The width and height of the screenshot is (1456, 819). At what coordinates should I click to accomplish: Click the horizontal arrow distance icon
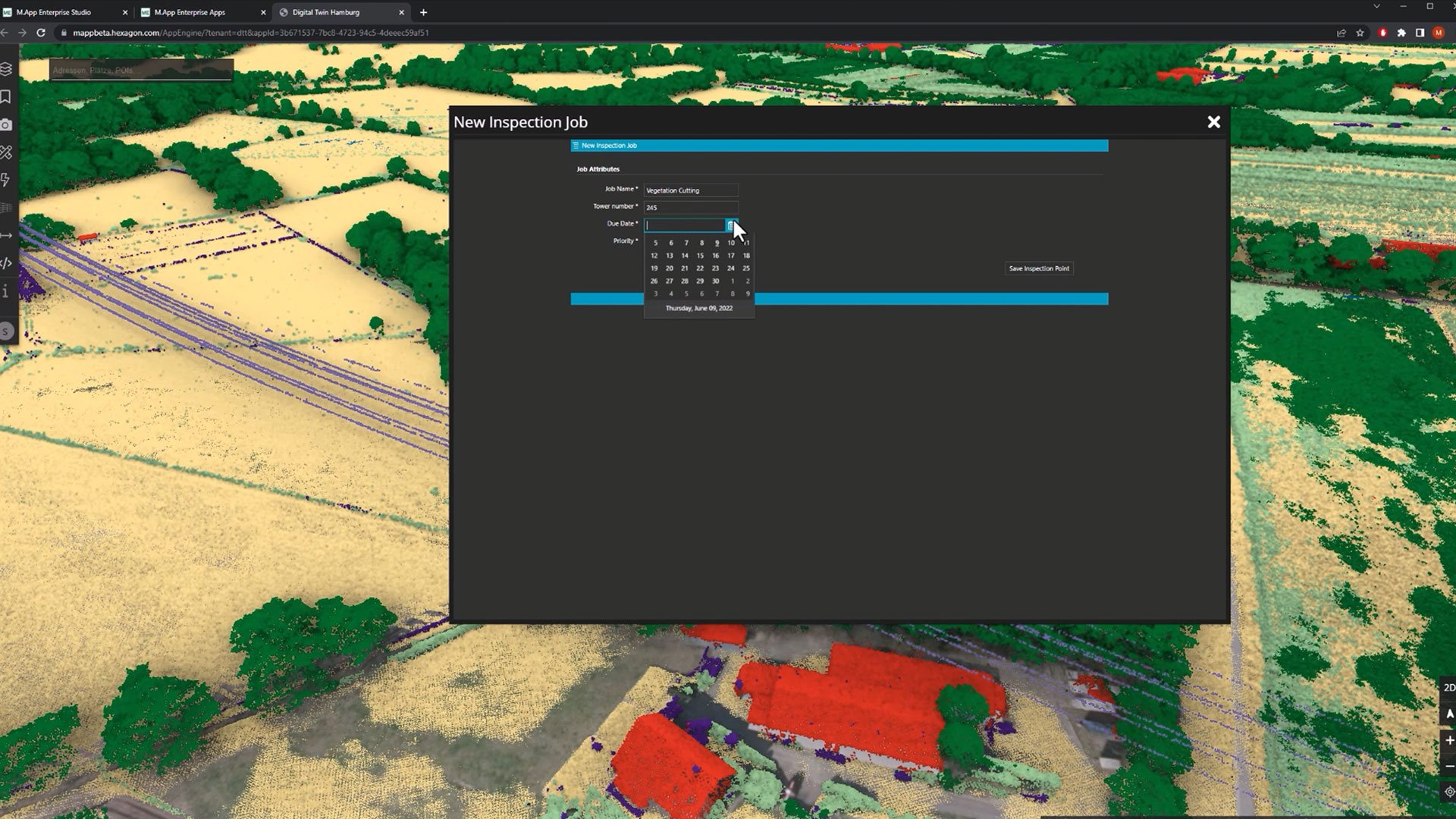(6, 235)
